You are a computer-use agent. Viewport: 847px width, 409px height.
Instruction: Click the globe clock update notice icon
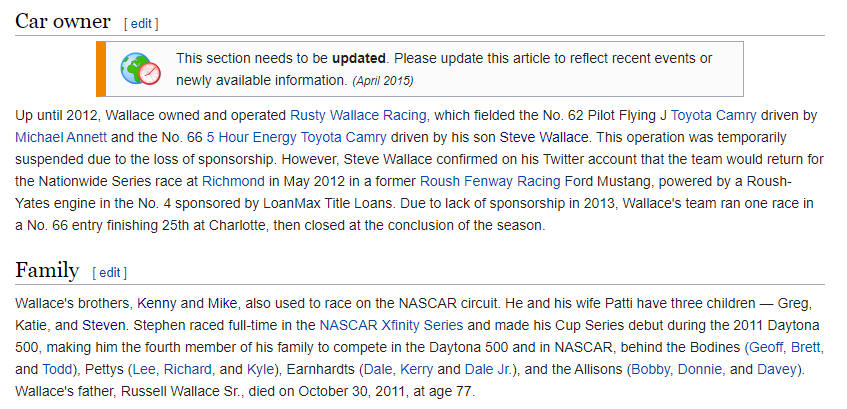click(x=140, y=69)
